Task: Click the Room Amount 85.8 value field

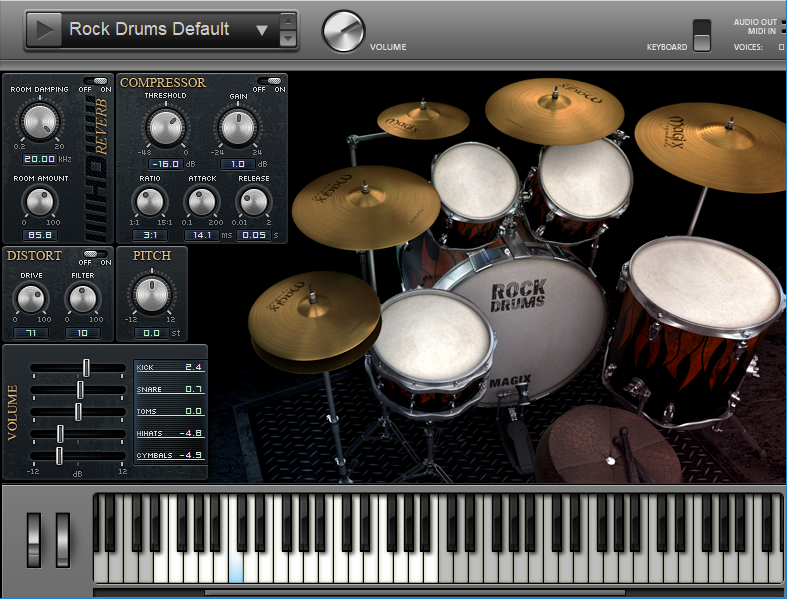Action: click(x=40, y=235)
